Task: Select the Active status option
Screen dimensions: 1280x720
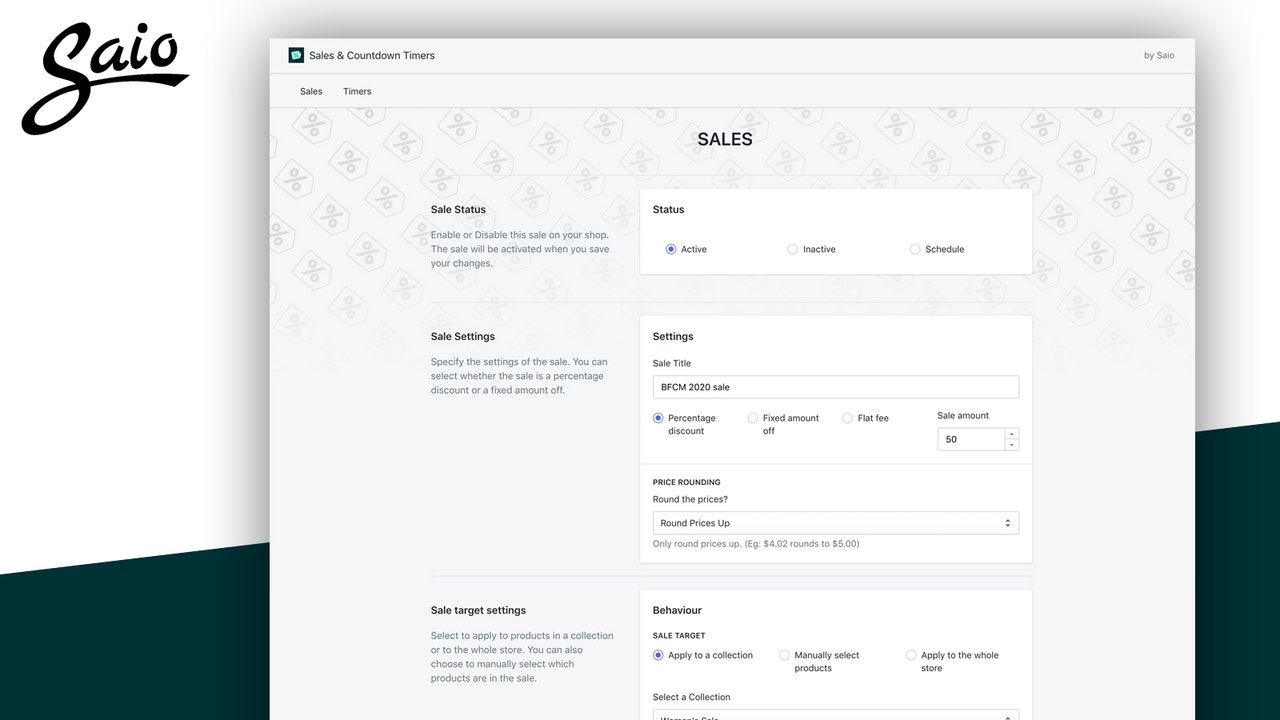Action: tap(671, 249)
